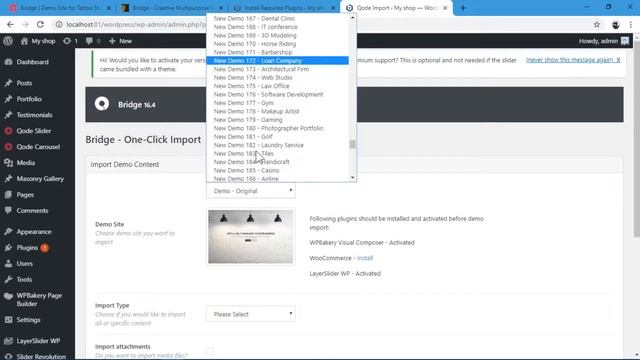Click the Posts pin icon
This screenshot has width=640, height=360.
pos(8,83)
